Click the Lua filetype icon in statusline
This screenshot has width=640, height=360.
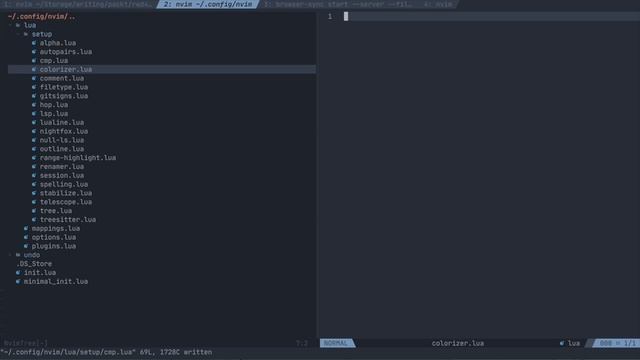[x=562, y=343]
